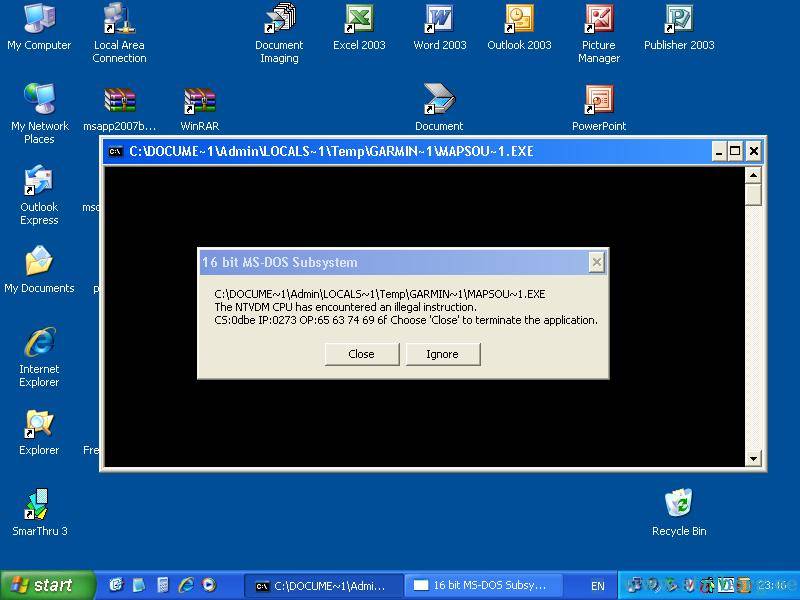Click the console scrollbar down arrow
This screenshot has height=600, width=800.
coord(754,458)
